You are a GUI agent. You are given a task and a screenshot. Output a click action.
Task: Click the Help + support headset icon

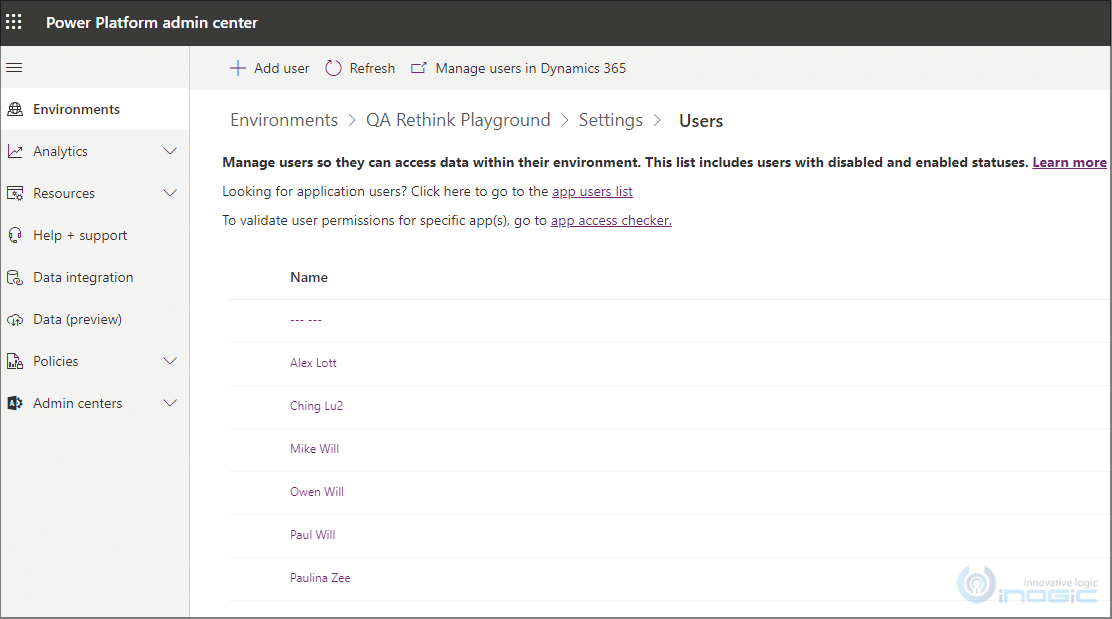(15, 235)
